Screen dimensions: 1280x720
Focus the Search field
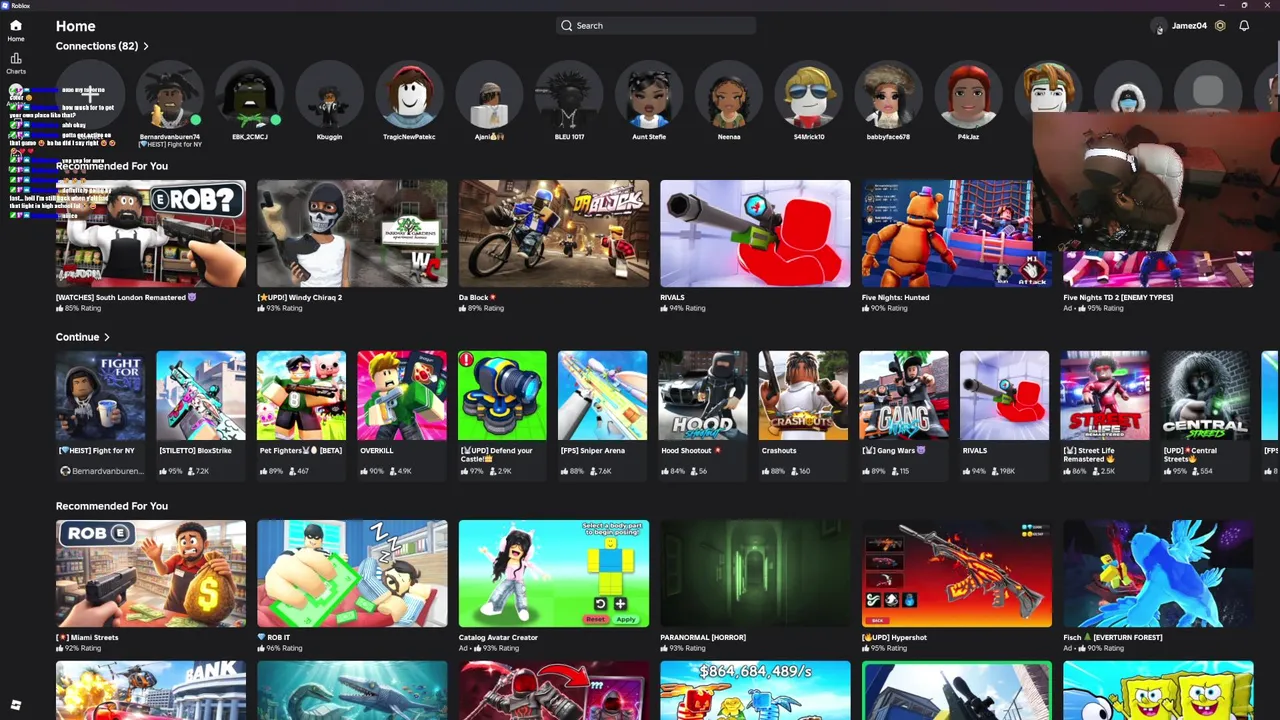pos(655,26)
